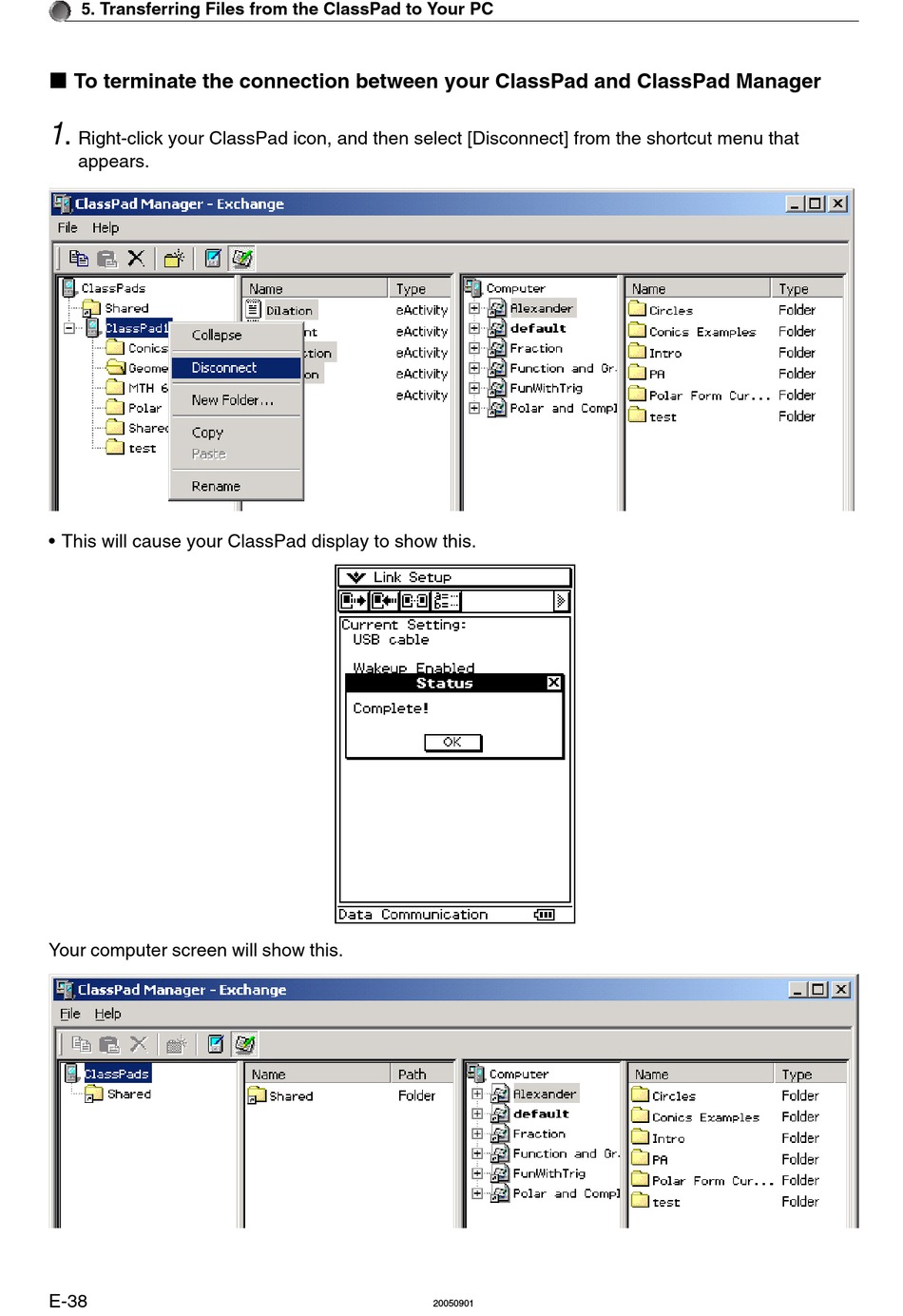The image size is (903, 1316).
Task: Tap the transmit data icon on ClassPad
Action: (x=354, y=601)
